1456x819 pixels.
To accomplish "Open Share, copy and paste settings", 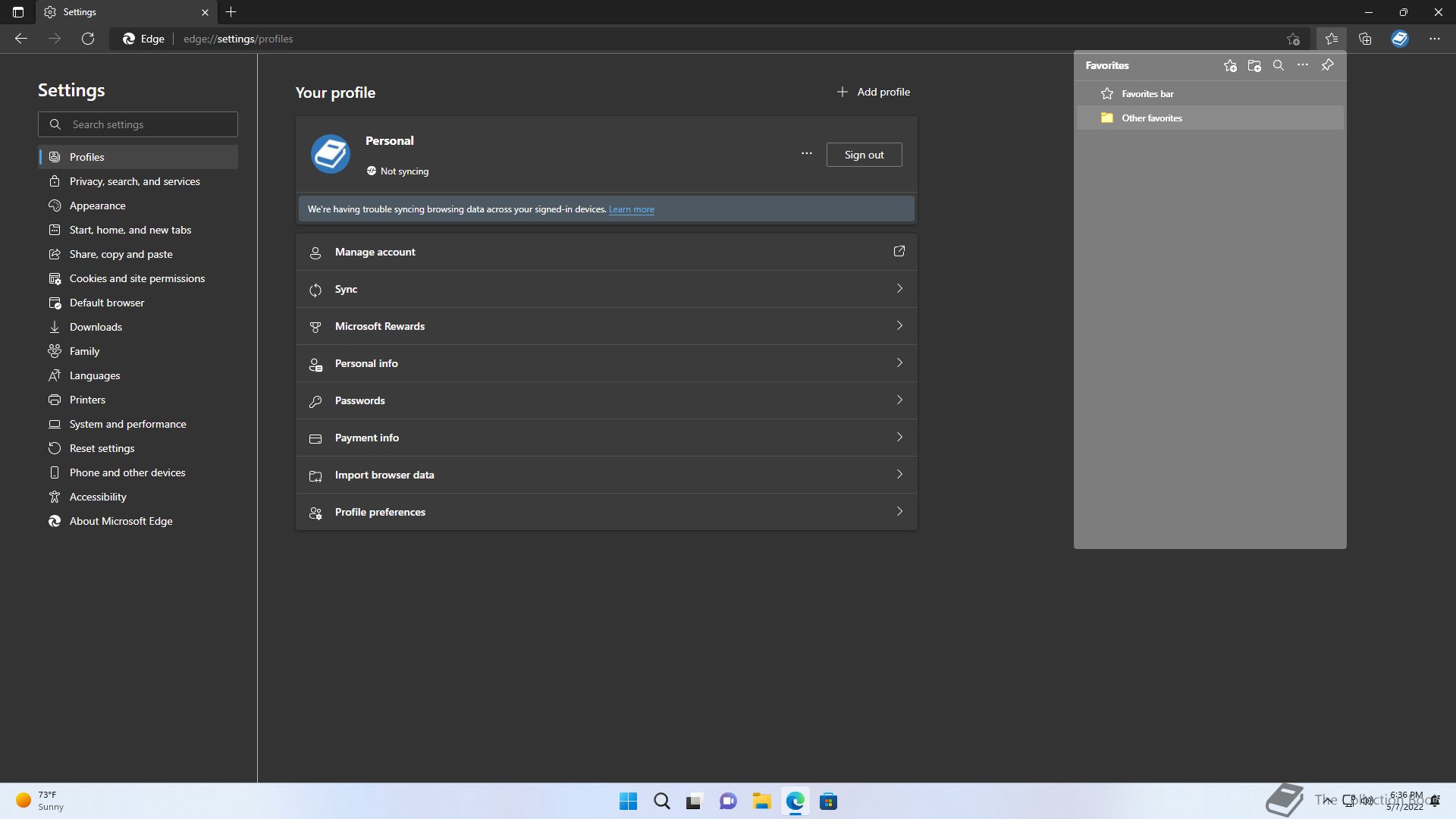I will coord(138,254).
